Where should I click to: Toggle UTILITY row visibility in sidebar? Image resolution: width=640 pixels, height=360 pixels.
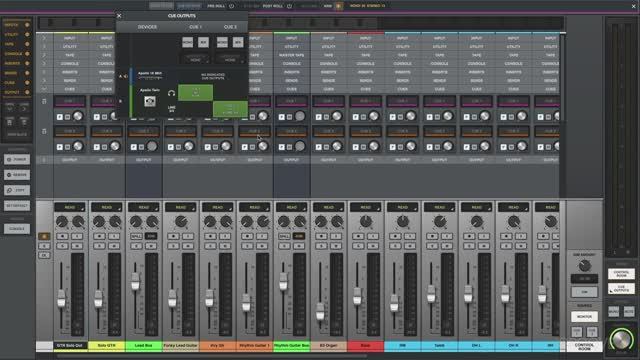click(27, 35)
